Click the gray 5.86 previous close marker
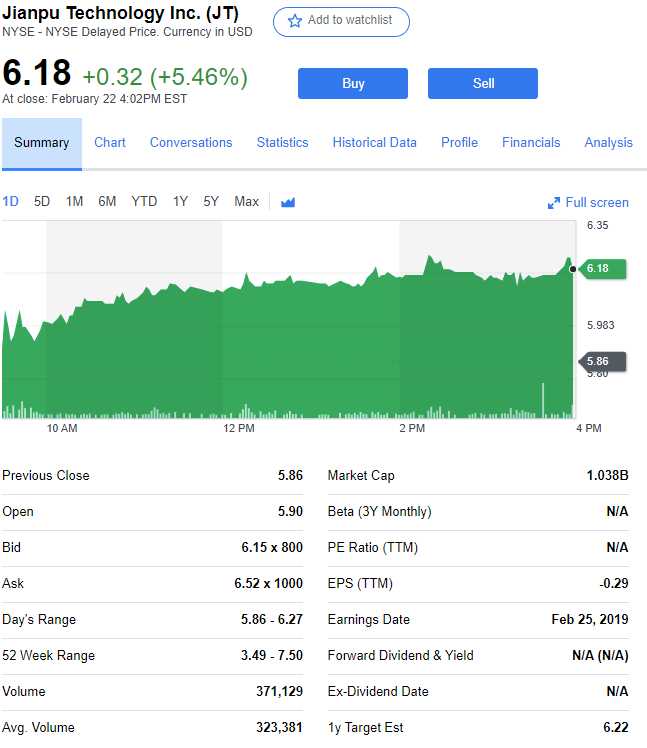This screenshot has width=647, height=748. pos(602,362)
